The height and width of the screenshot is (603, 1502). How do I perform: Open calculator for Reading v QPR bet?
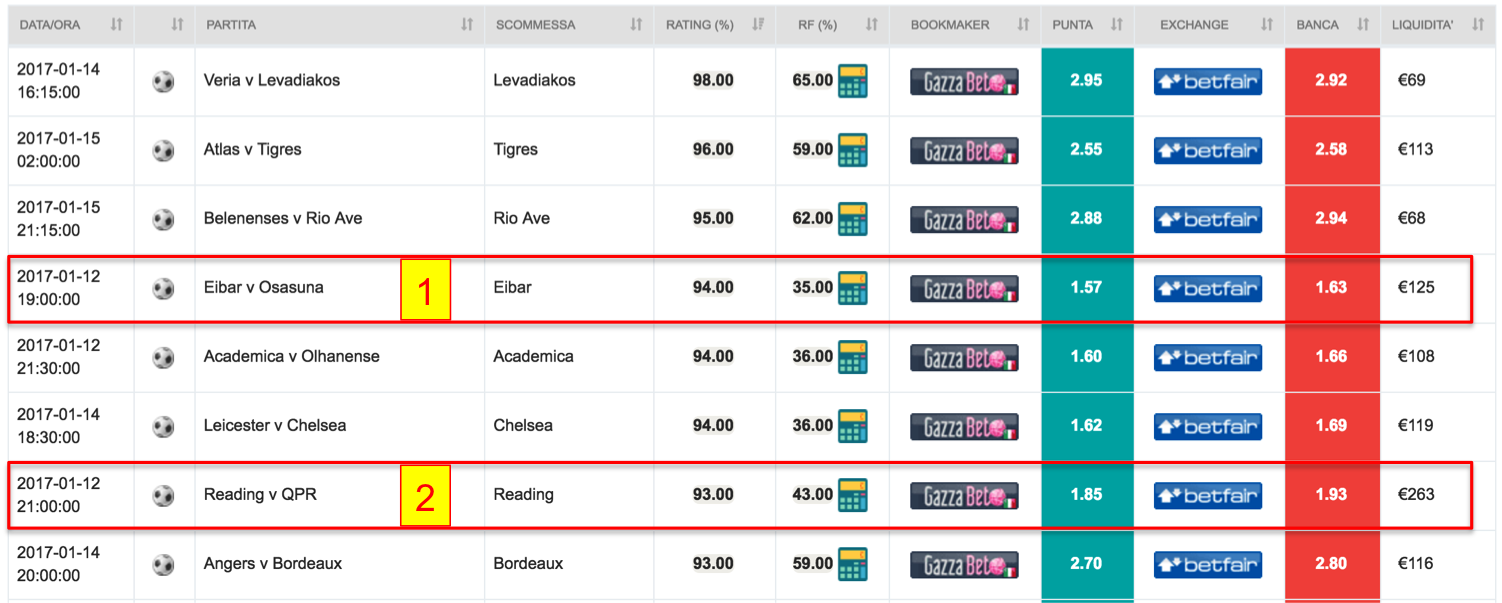[853, 494]
